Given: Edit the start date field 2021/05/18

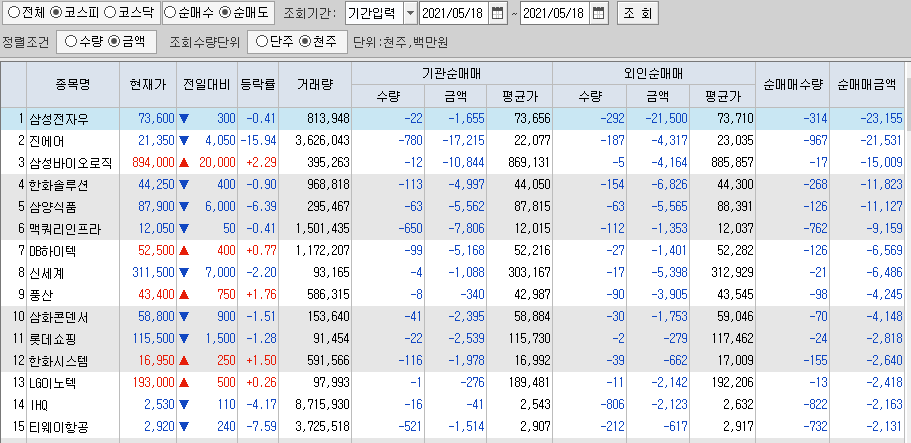Looking at the screenshot, I should pyautogui.click(x=454, y=13).
